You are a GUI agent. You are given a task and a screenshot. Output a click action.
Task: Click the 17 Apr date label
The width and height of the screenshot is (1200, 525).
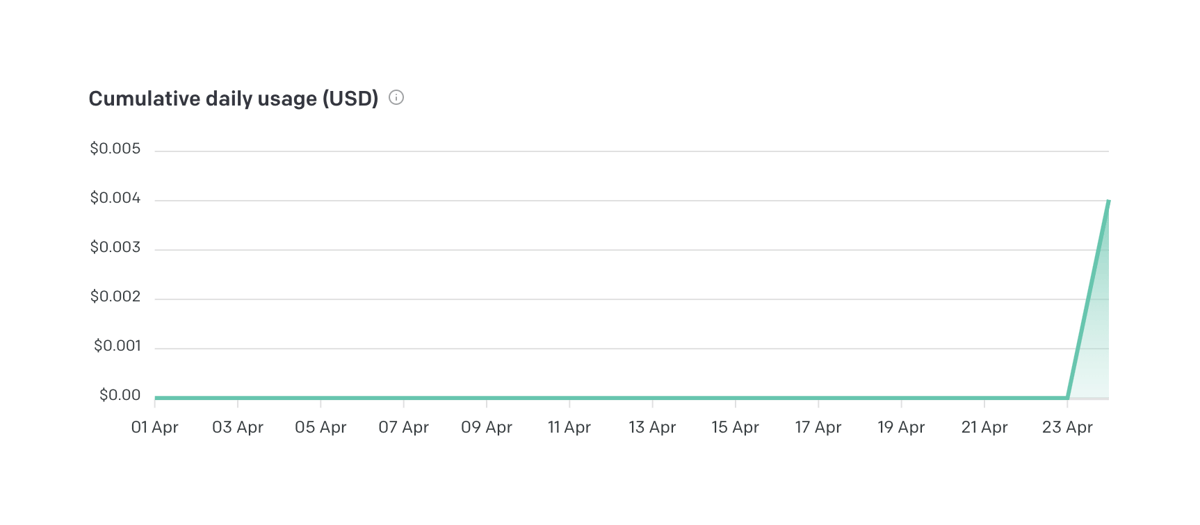818,427
